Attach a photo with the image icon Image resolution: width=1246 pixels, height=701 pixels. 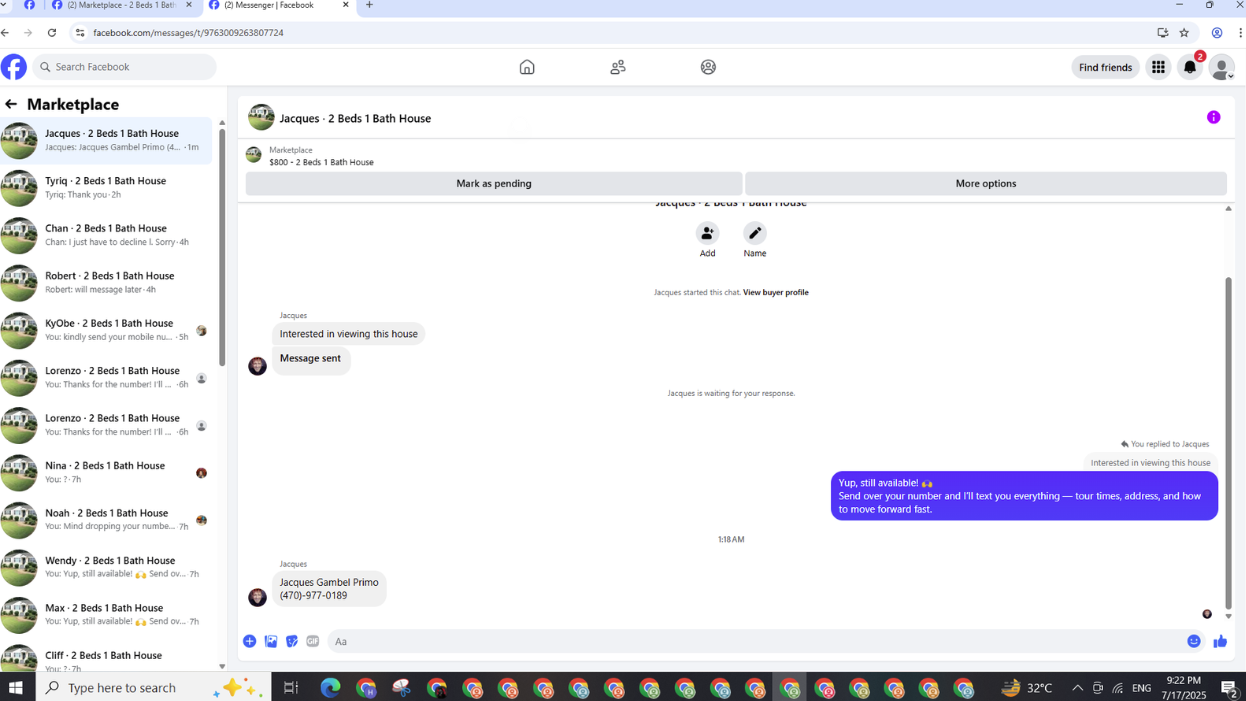coord(271,641)
